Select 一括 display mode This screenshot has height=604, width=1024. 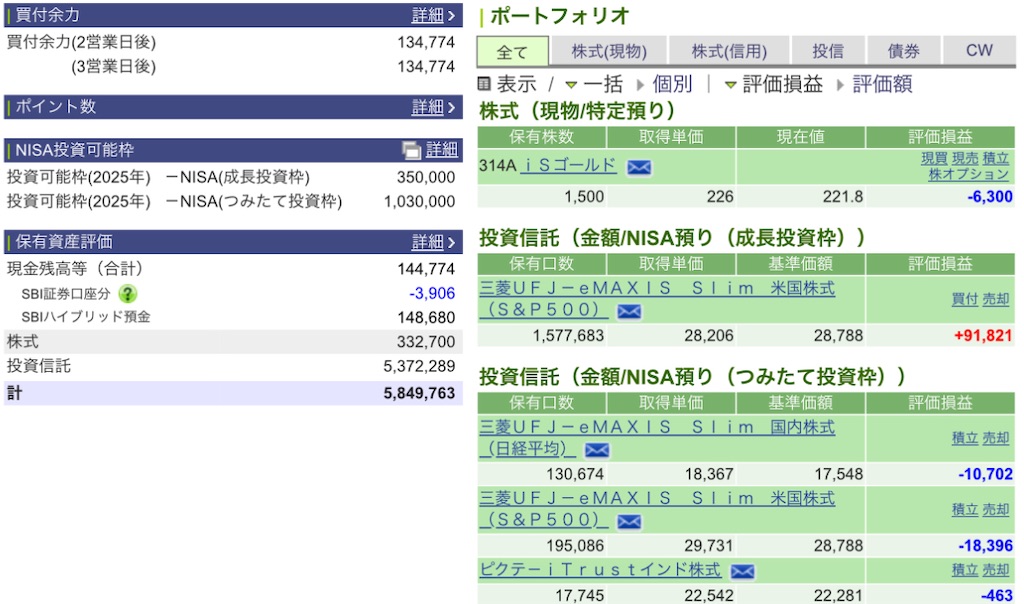pyautogui.click(x=594, y=84)
